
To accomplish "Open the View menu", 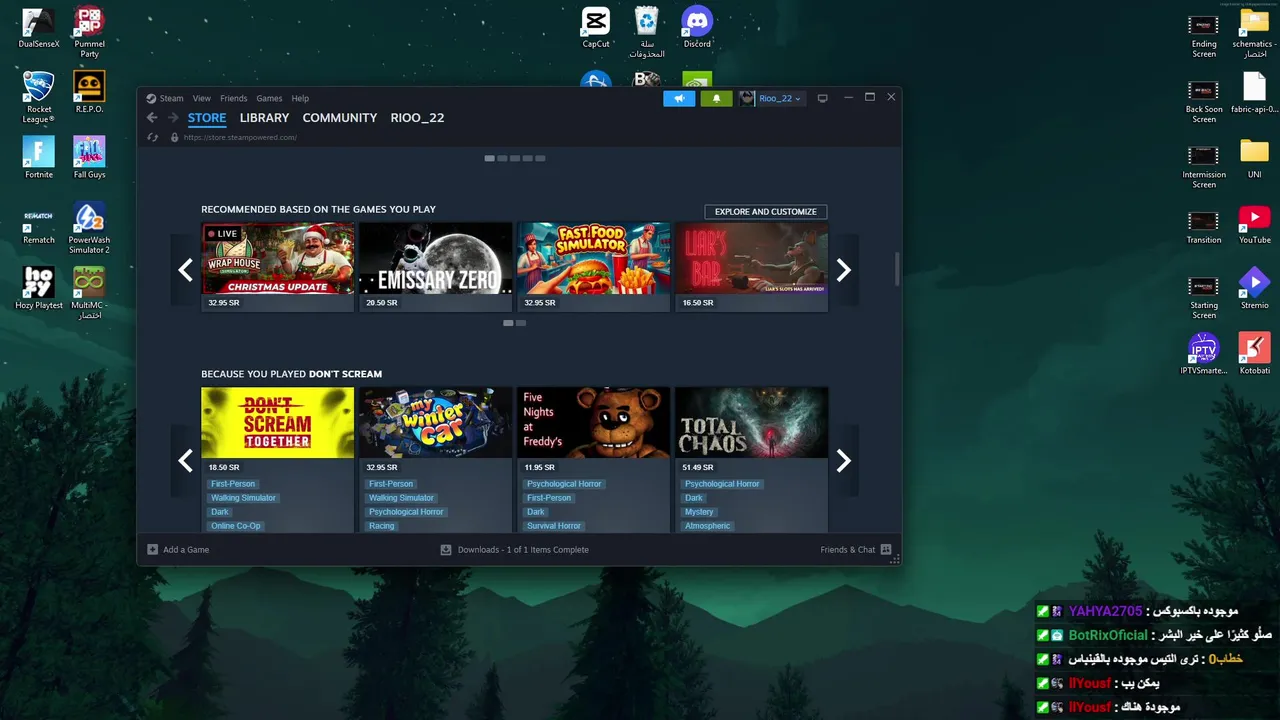I will 201,98.
